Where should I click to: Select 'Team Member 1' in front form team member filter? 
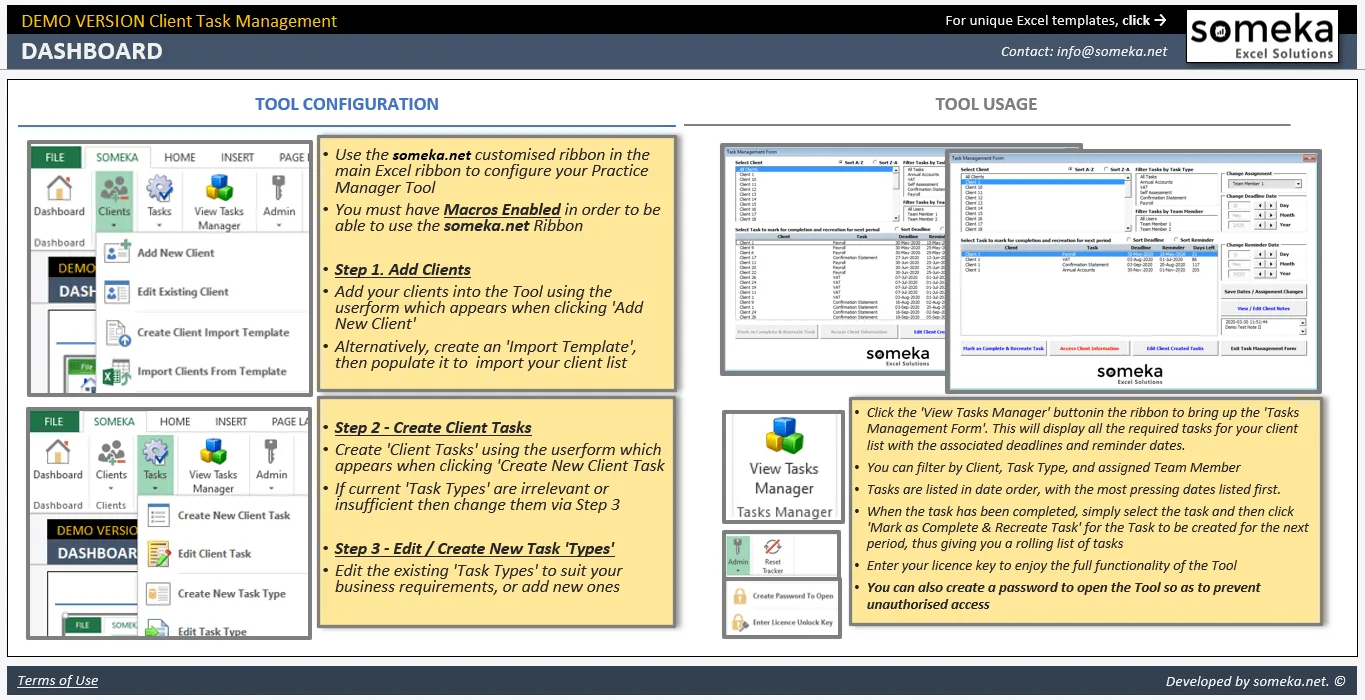pyautogui.click(x=1156, y=224)
